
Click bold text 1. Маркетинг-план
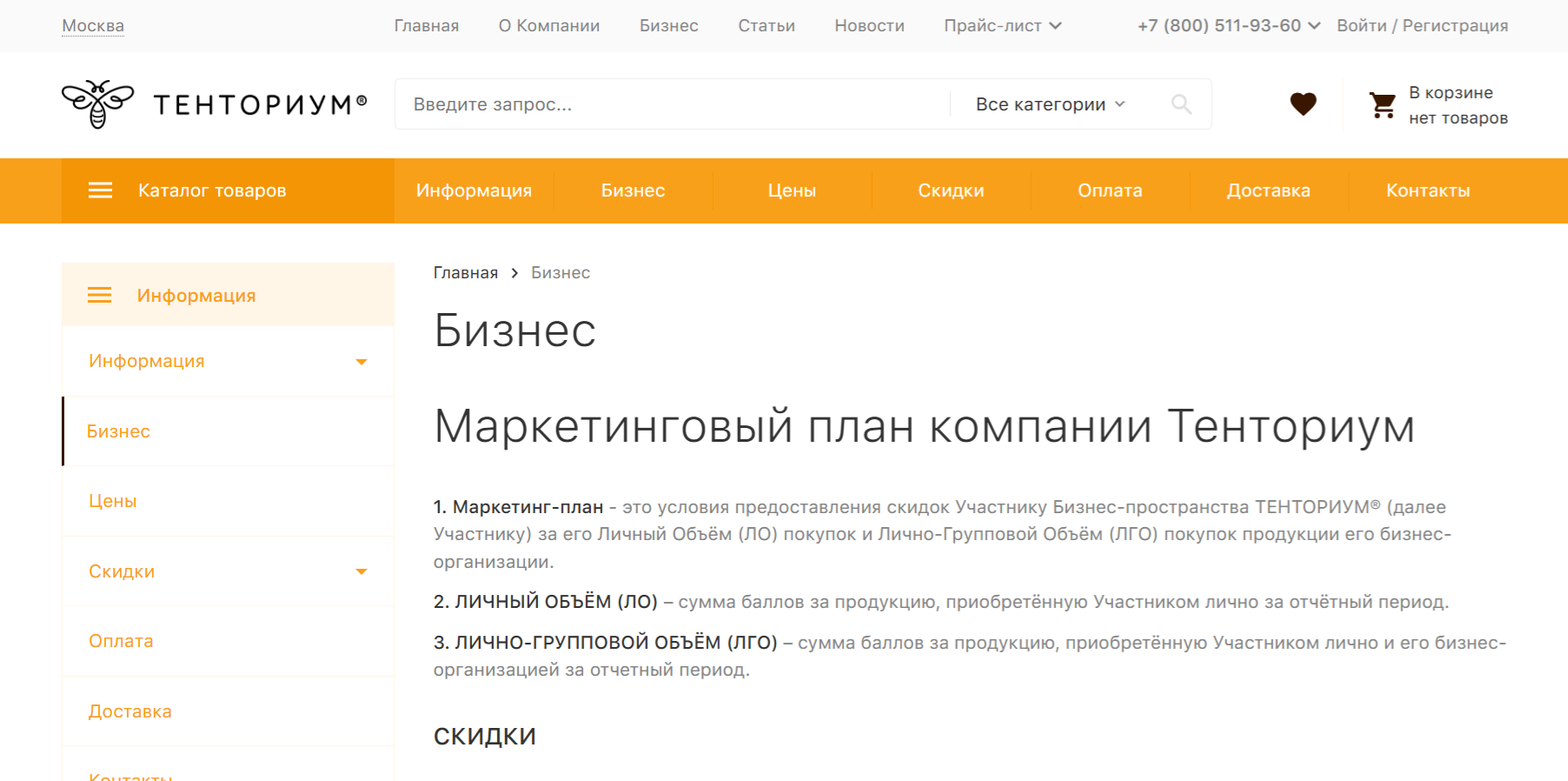click(x=518, y=507)
